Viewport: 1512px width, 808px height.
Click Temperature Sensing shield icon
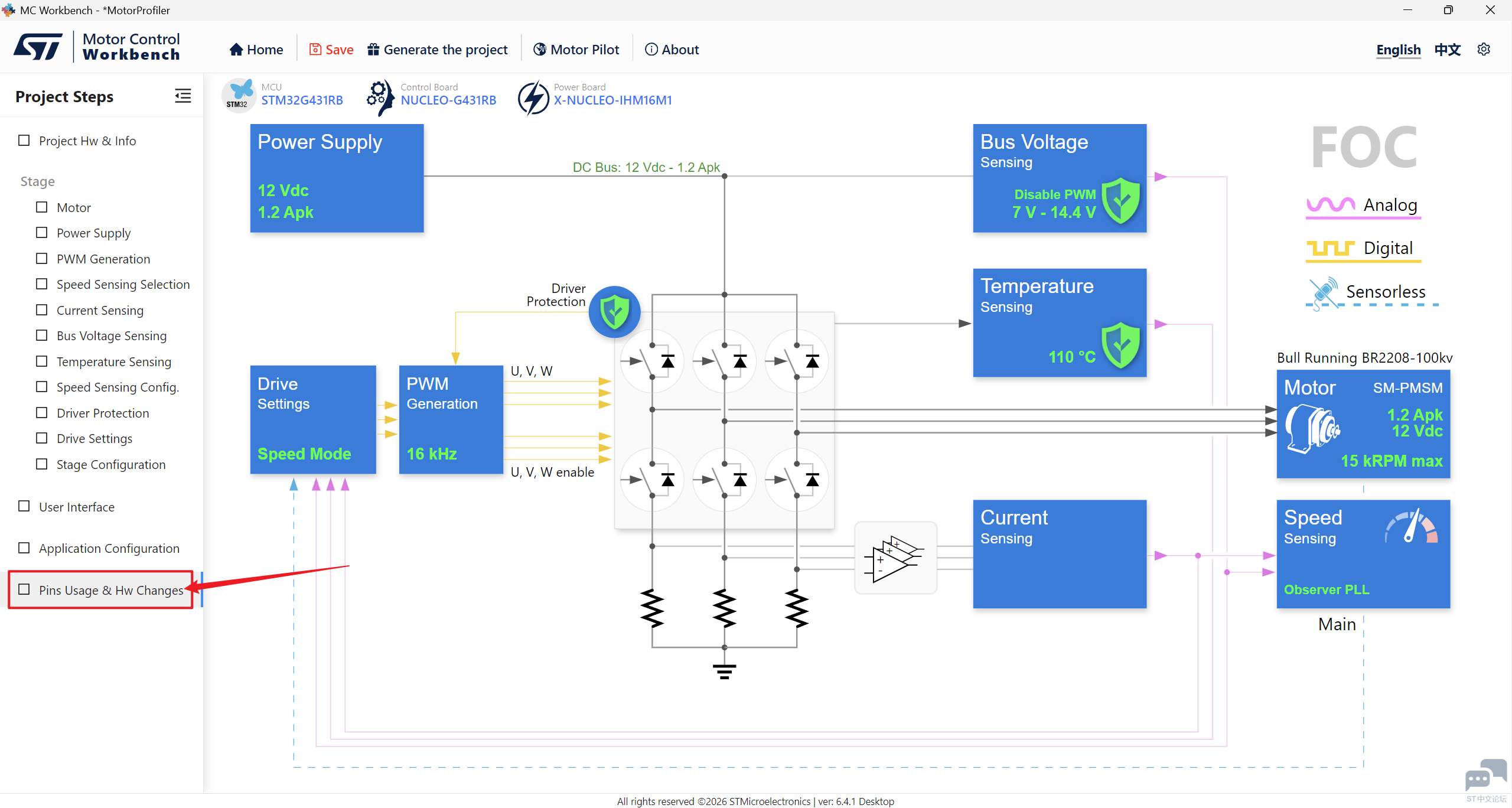pyautogui.click(x=1120, y=346)
